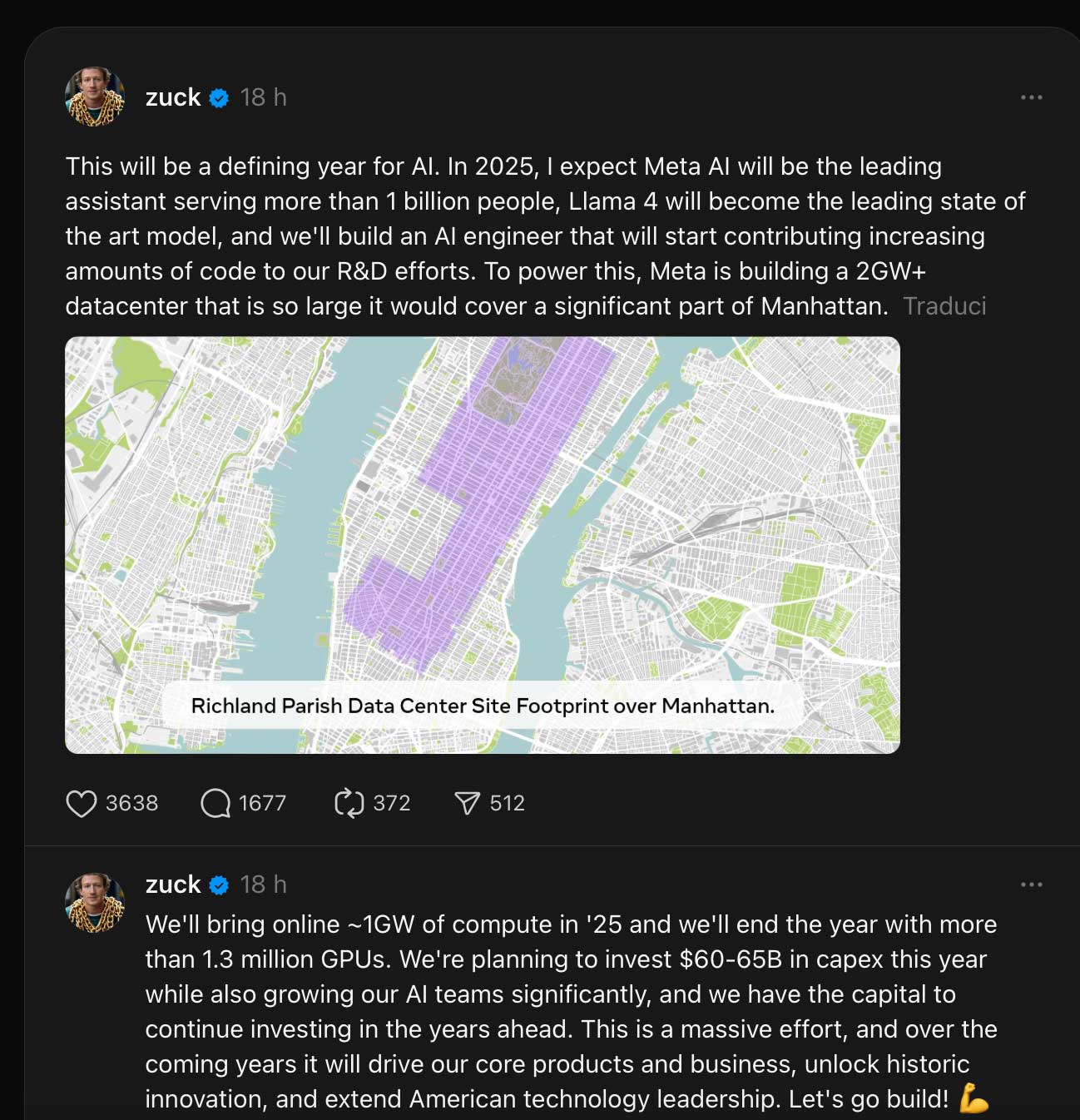Repost the first zuck post
Screen dimensions: 1080x1120
click(349, 804)
